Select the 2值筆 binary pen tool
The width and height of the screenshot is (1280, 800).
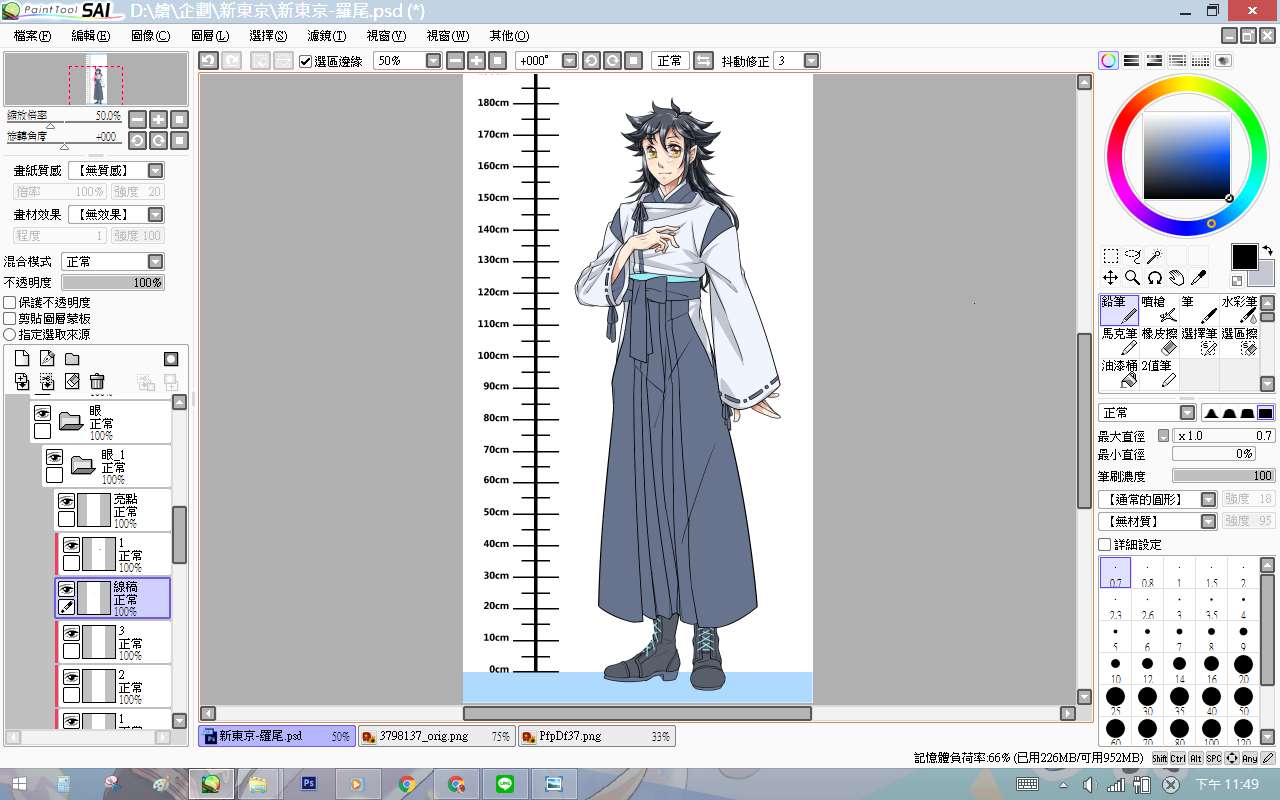point(1160,374)
